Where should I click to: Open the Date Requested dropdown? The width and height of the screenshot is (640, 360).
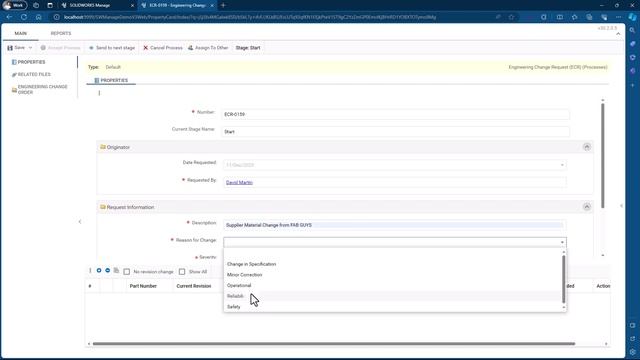point(562,165)
